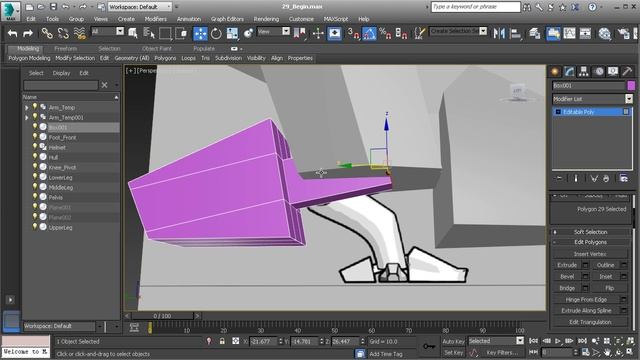Click the Key Filters button
Image resolution: width=640 pixels, height=360 pixels.
coord(502,352)
